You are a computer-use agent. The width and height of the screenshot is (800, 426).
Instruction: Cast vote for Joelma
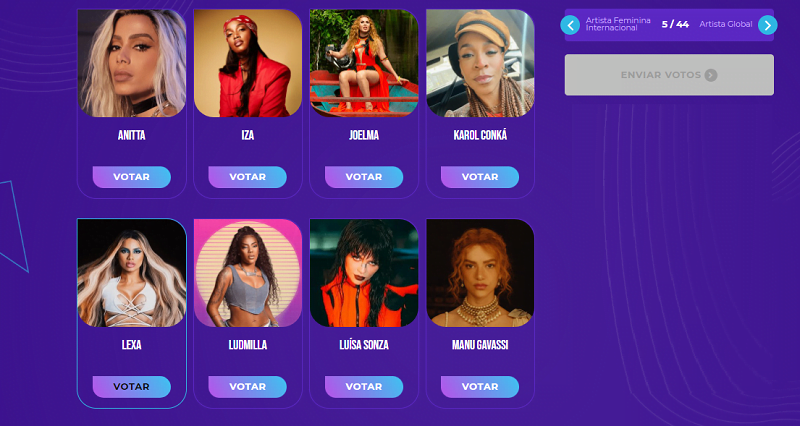click(x=364, y=177)
